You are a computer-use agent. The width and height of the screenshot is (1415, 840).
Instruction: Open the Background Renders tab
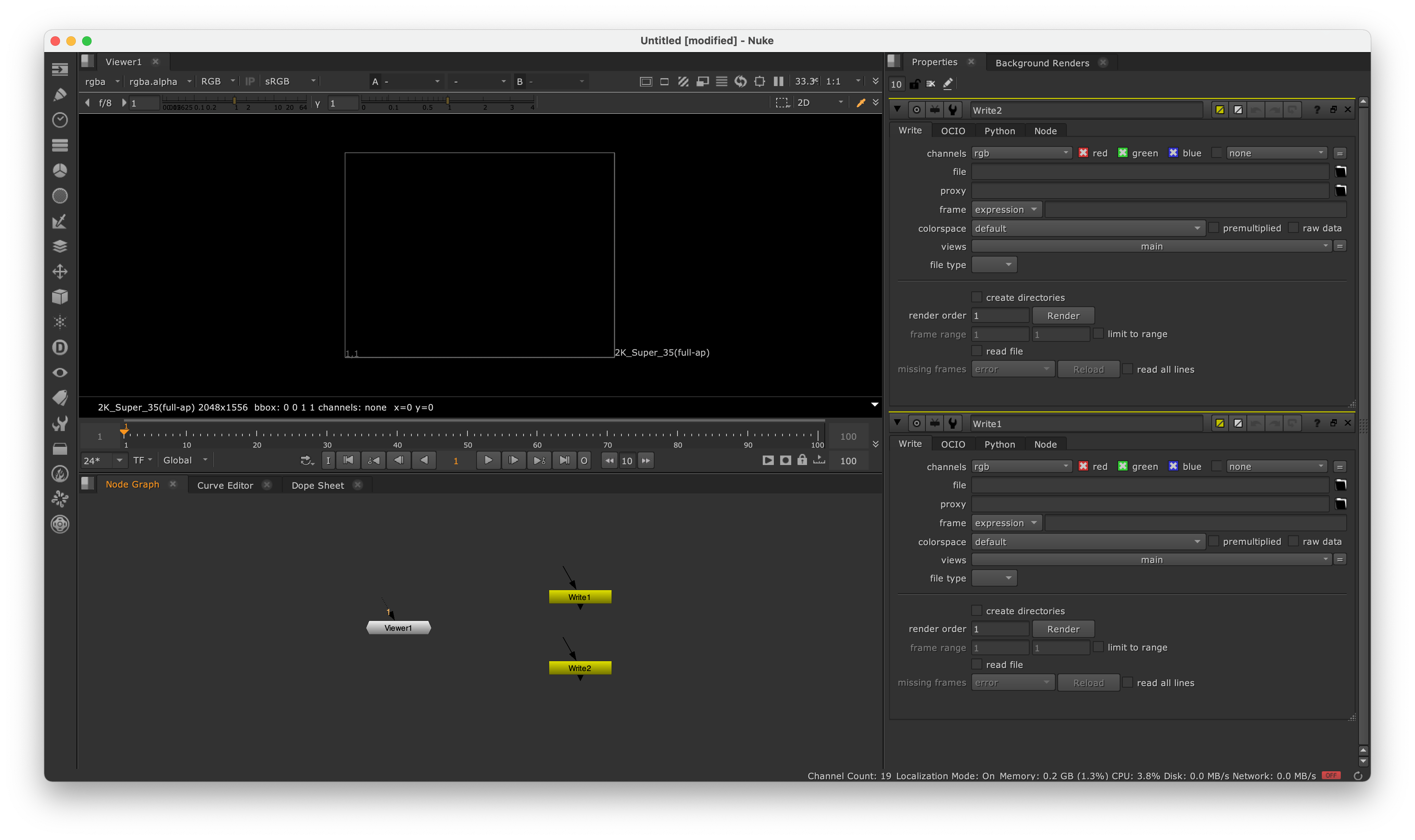1042,63
